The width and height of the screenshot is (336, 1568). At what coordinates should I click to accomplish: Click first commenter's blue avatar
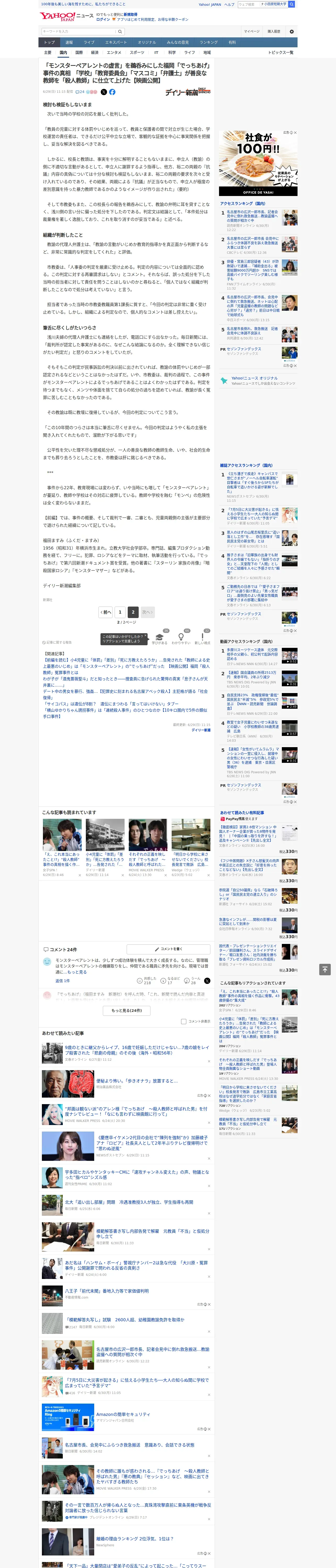coord(47,962)
